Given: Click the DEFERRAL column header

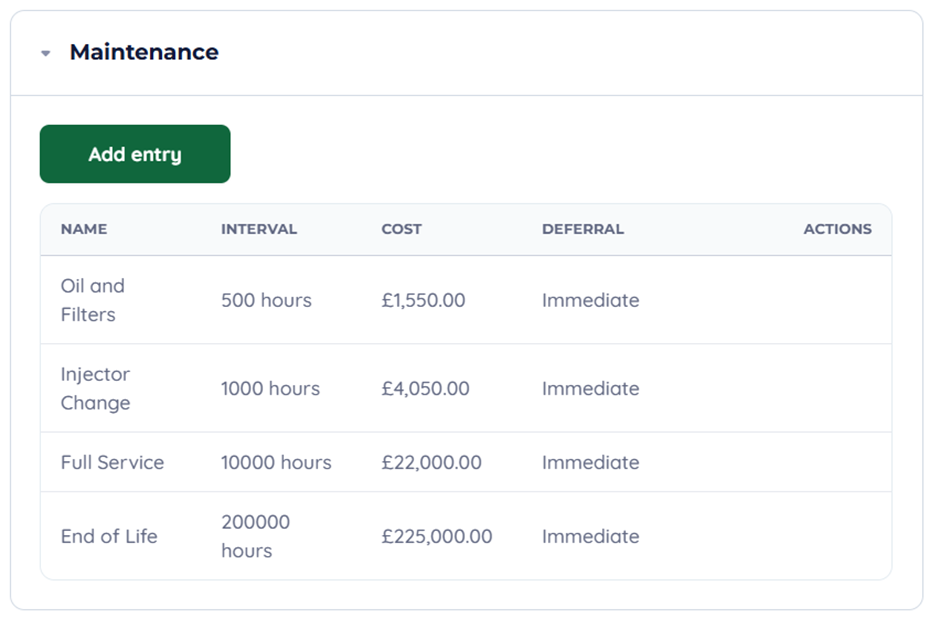Looking at the screenshot, I should coord(583,229).
